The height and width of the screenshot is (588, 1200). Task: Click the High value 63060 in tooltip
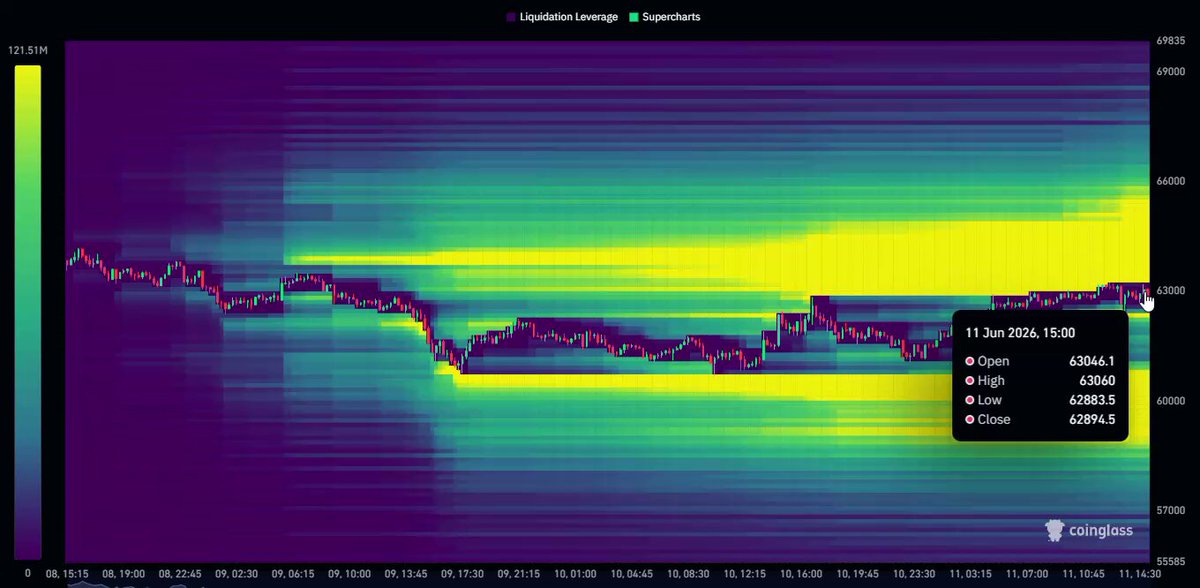click(1096, 380)
